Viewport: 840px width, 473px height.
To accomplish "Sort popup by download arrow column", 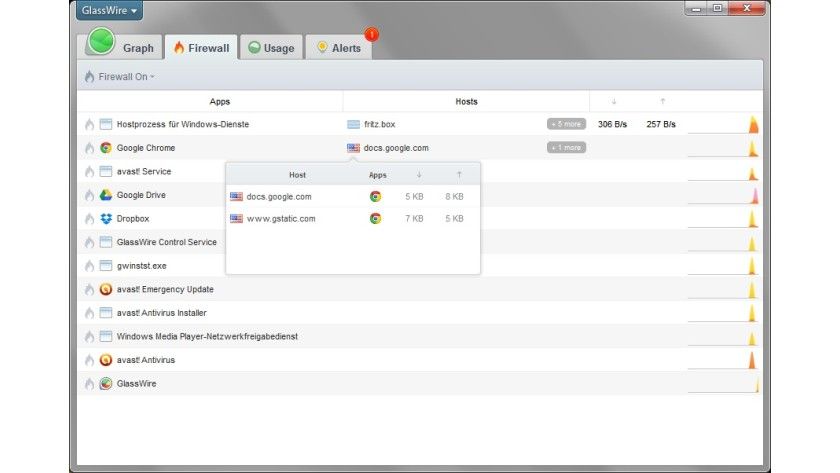I will [x=419, y=175].
